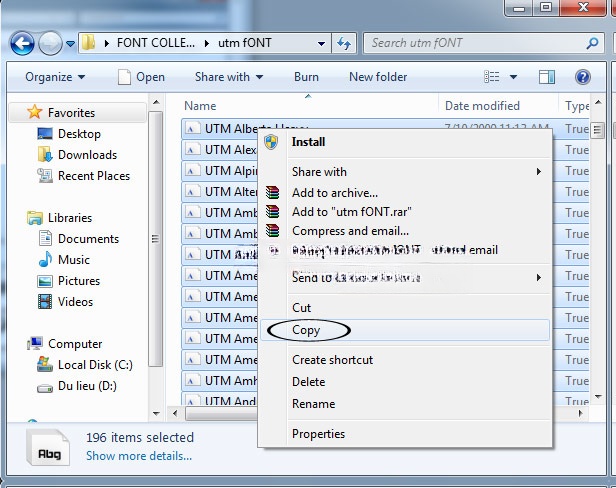Click the Back navigation arrow button

(22, 43)
